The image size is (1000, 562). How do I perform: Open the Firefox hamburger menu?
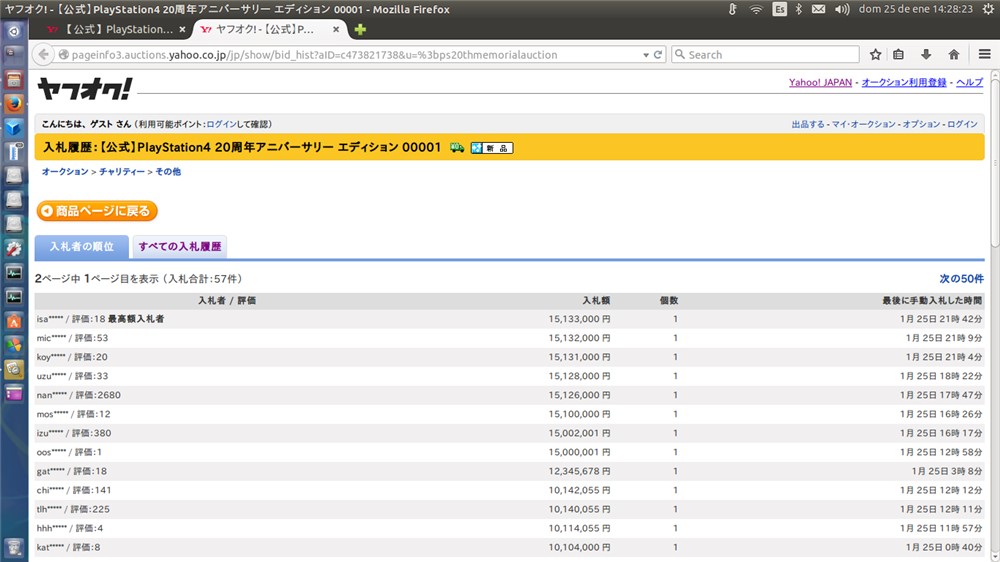(x=985, y=55)
